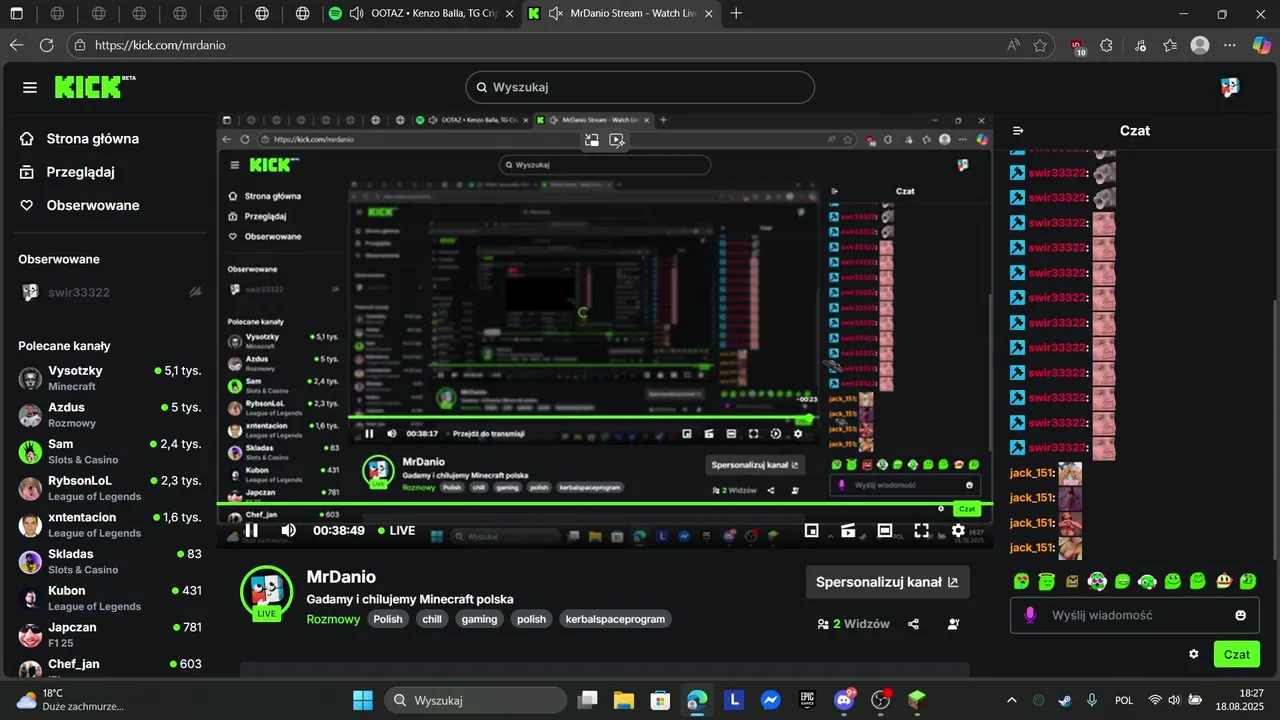Click the kerbalspaceprogram tag
This screenshot has height=720, width=1280.
pos(615,619)
